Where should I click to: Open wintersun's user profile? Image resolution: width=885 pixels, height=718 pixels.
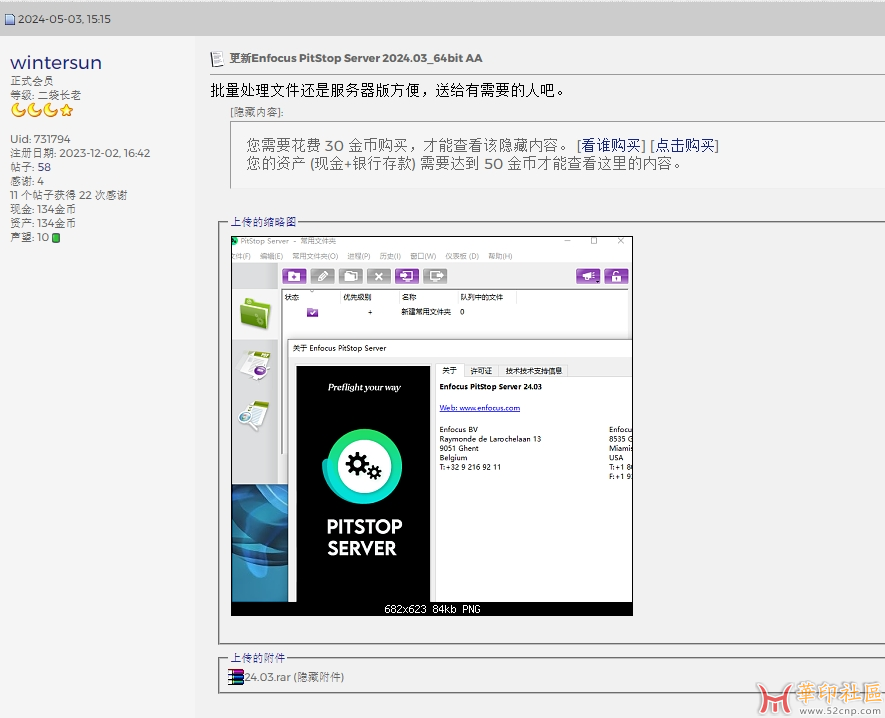56,62
